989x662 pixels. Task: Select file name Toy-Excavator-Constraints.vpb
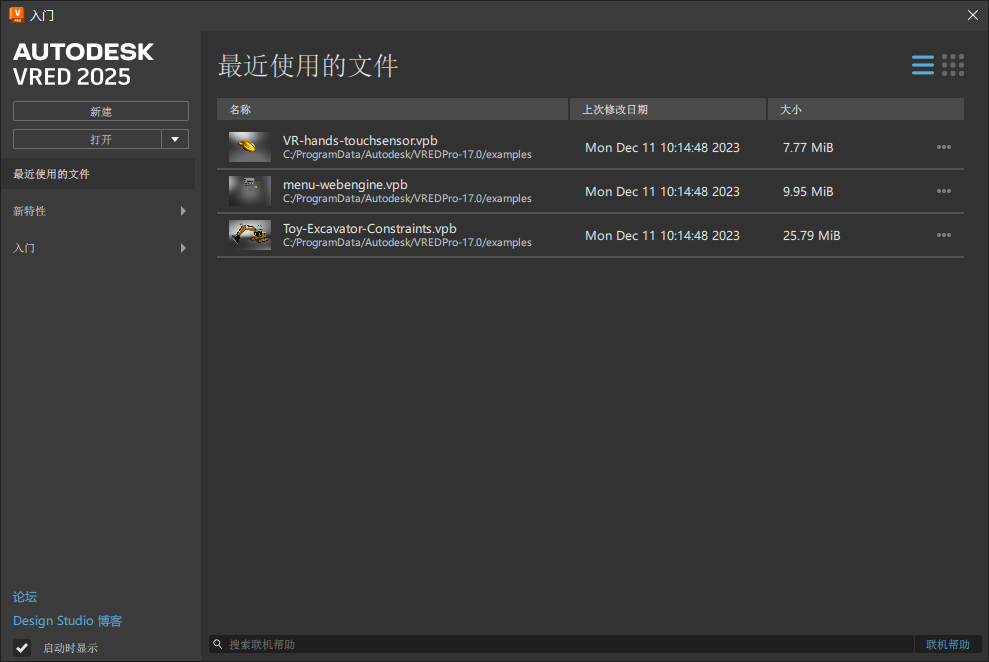point(370,229)
